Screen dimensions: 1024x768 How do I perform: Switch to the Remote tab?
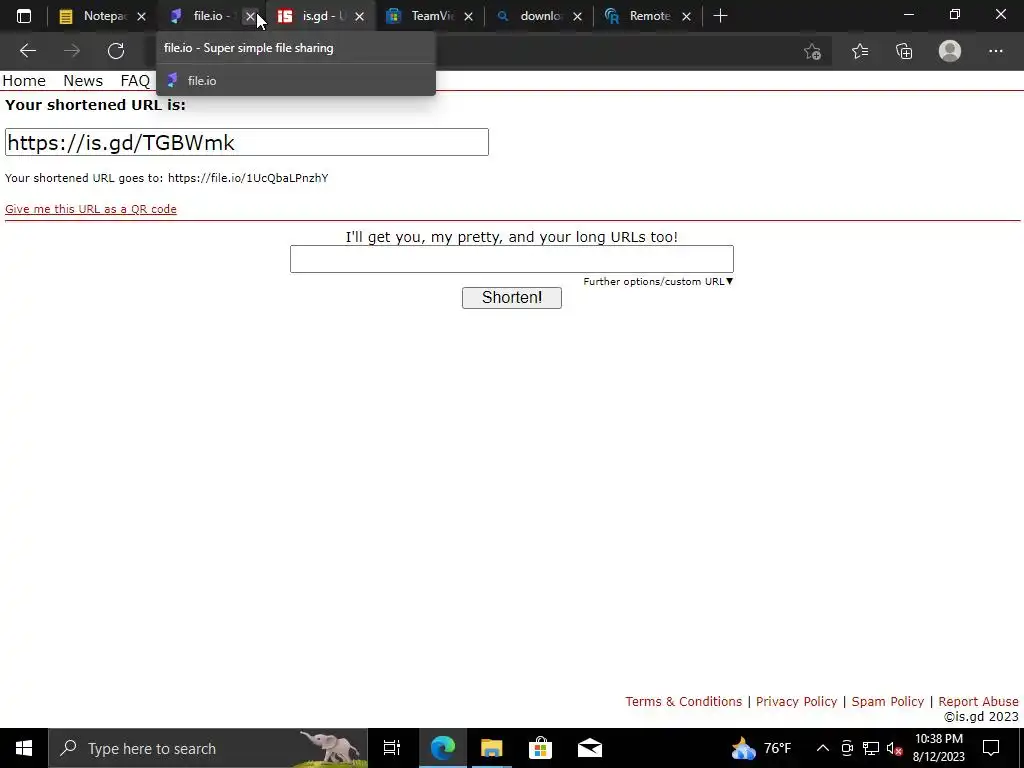click(x=648, y=16)
